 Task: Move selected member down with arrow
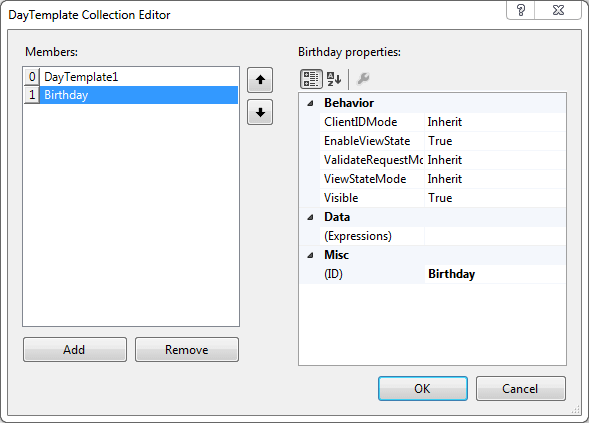260,112
